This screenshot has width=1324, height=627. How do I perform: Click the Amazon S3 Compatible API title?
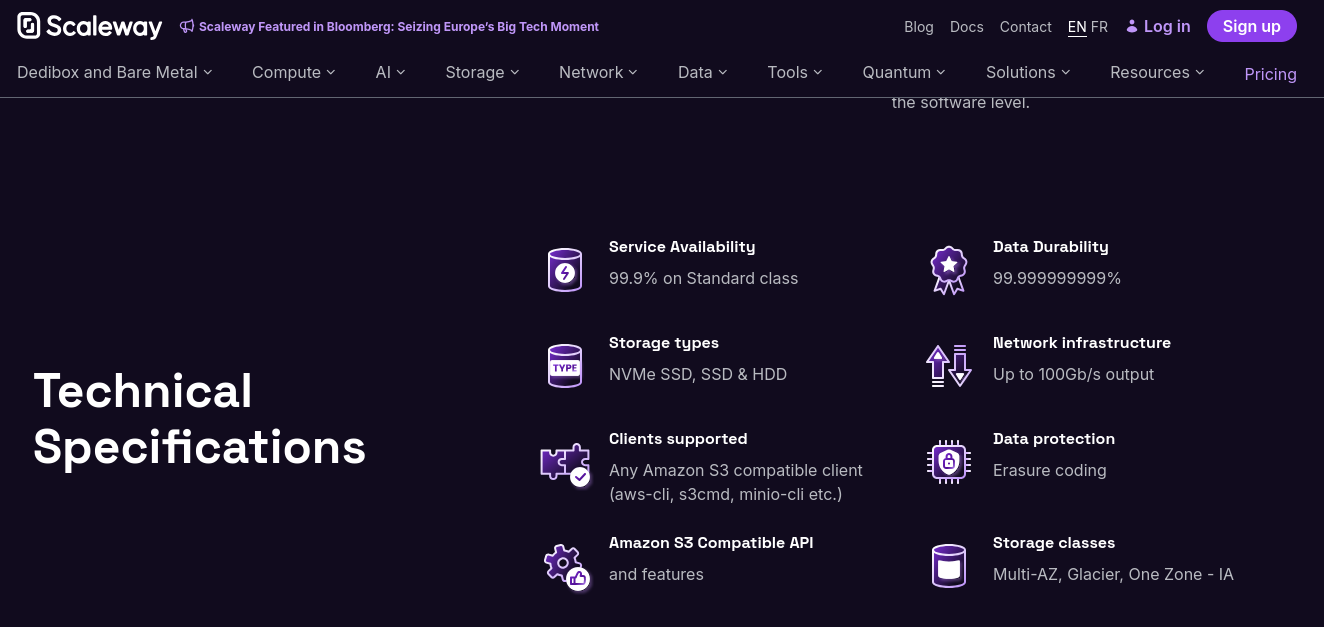(711, 543)
